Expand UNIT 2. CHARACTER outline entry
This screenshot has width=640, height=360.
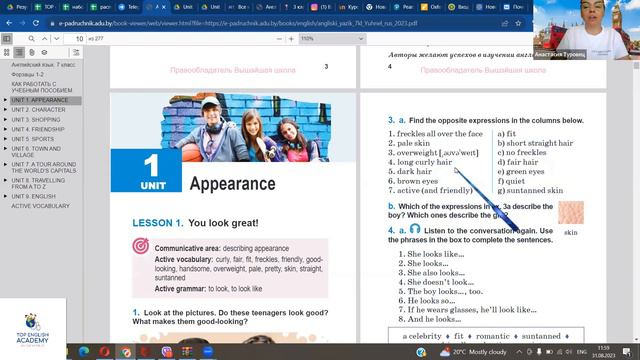point(5,110)
